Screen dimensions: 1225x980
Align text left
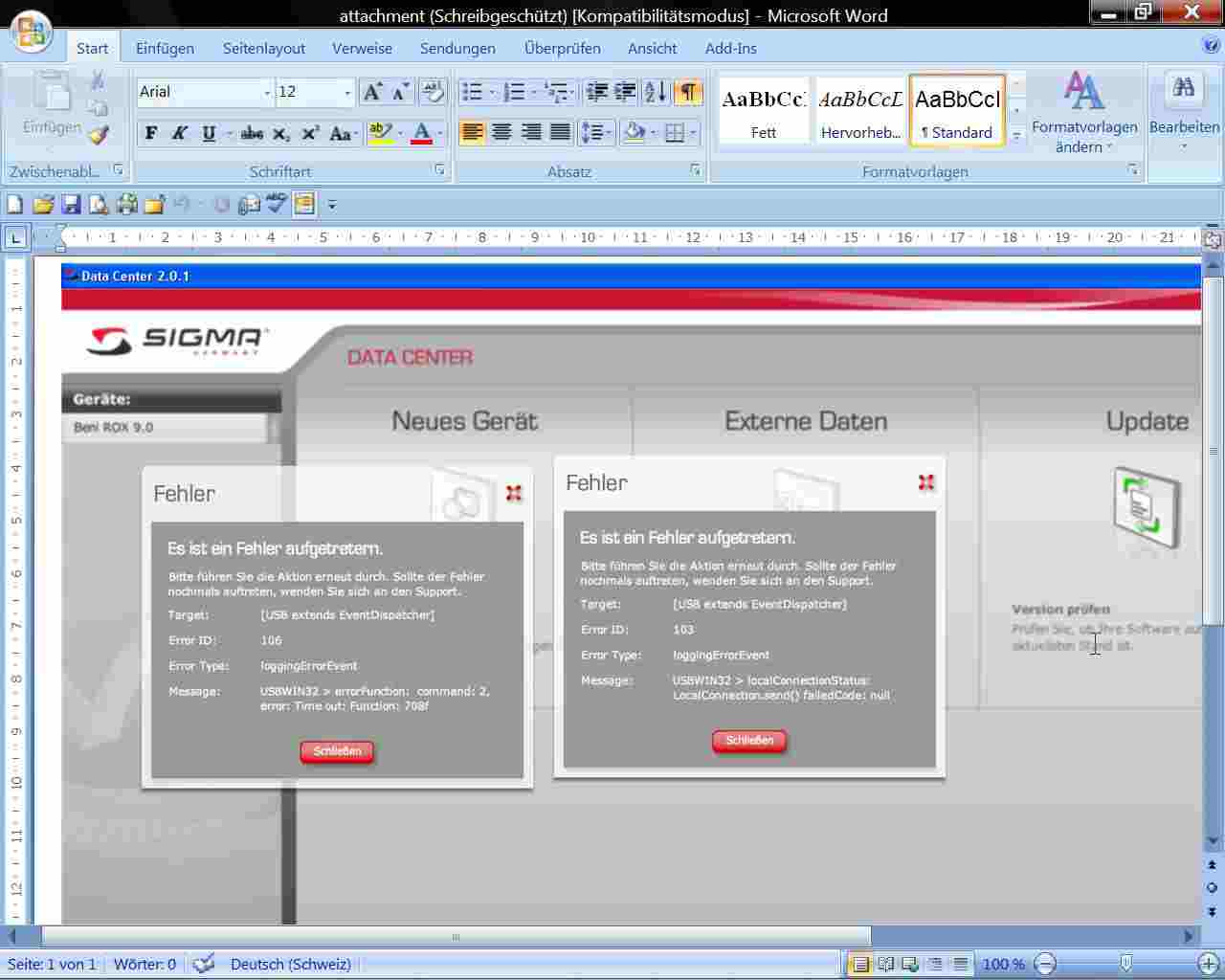tap(472, 132)
